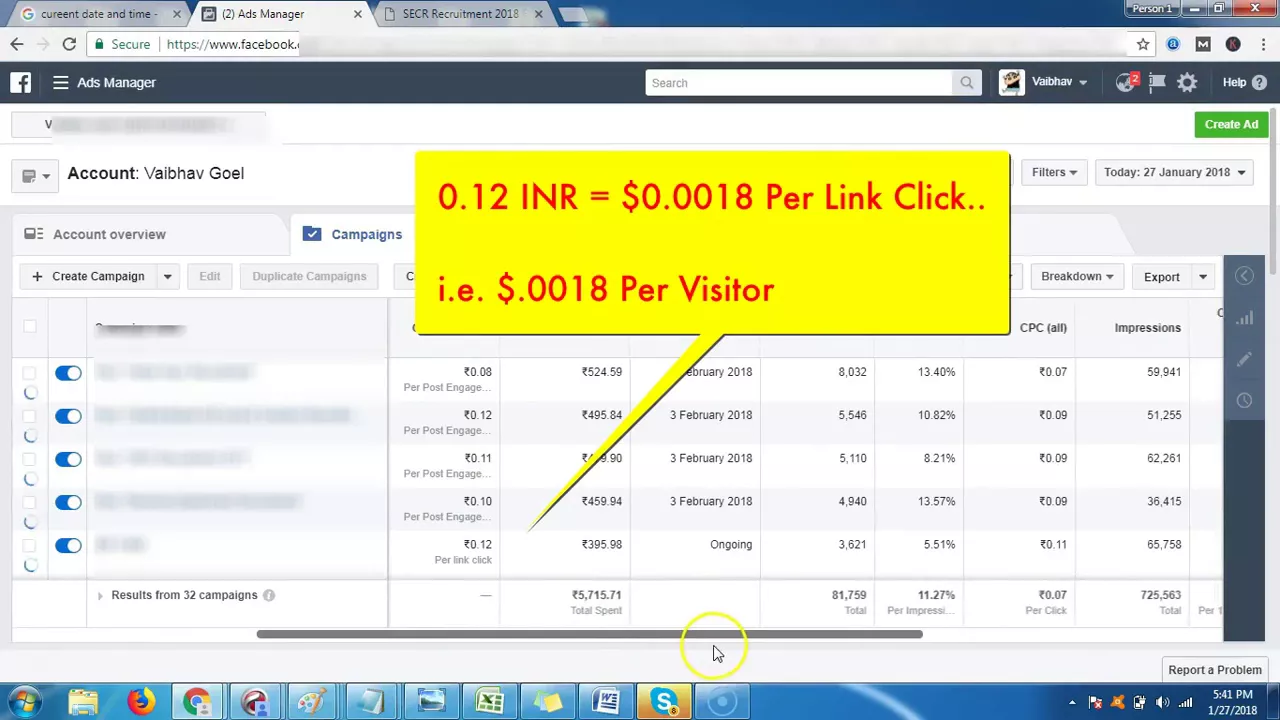Tick the select-all checkbox in table header
Viewport: 1280px width, 720px height.
pyautogui.click(x=29, y=326)
